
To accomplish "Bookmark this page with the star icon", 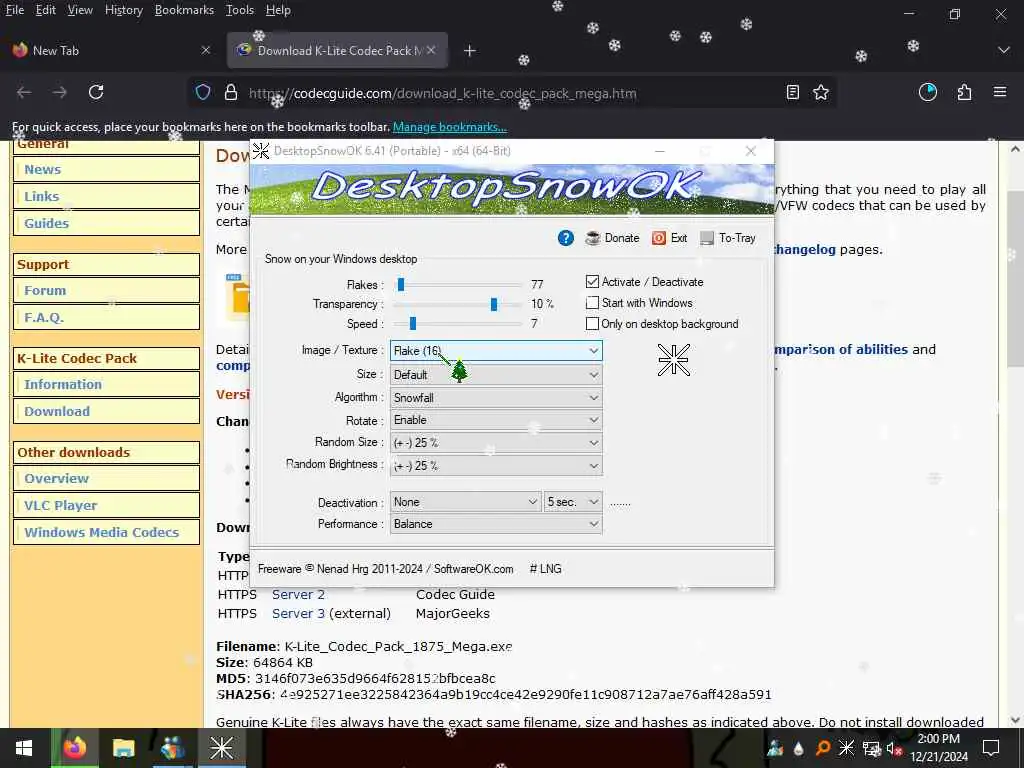I will 821,93.
